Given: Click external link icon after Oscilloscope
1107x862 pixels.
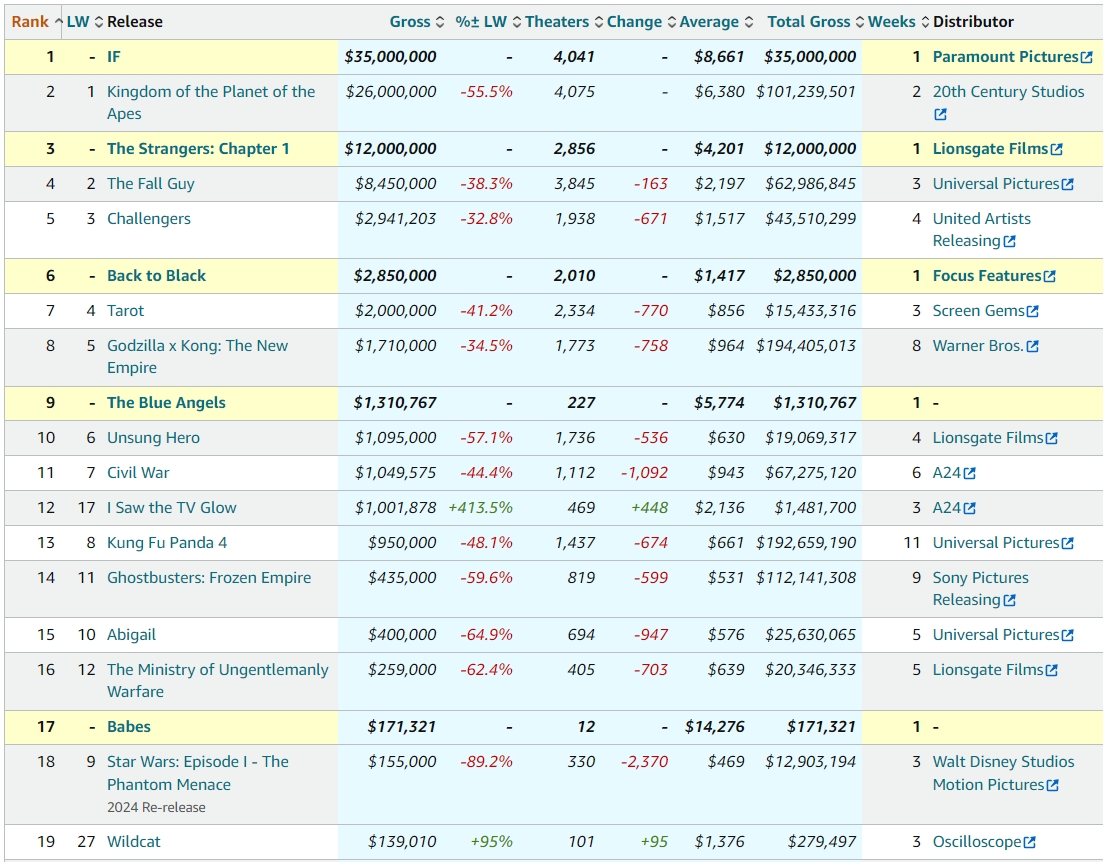Looking at the screenshot, I should point(1029,842).
